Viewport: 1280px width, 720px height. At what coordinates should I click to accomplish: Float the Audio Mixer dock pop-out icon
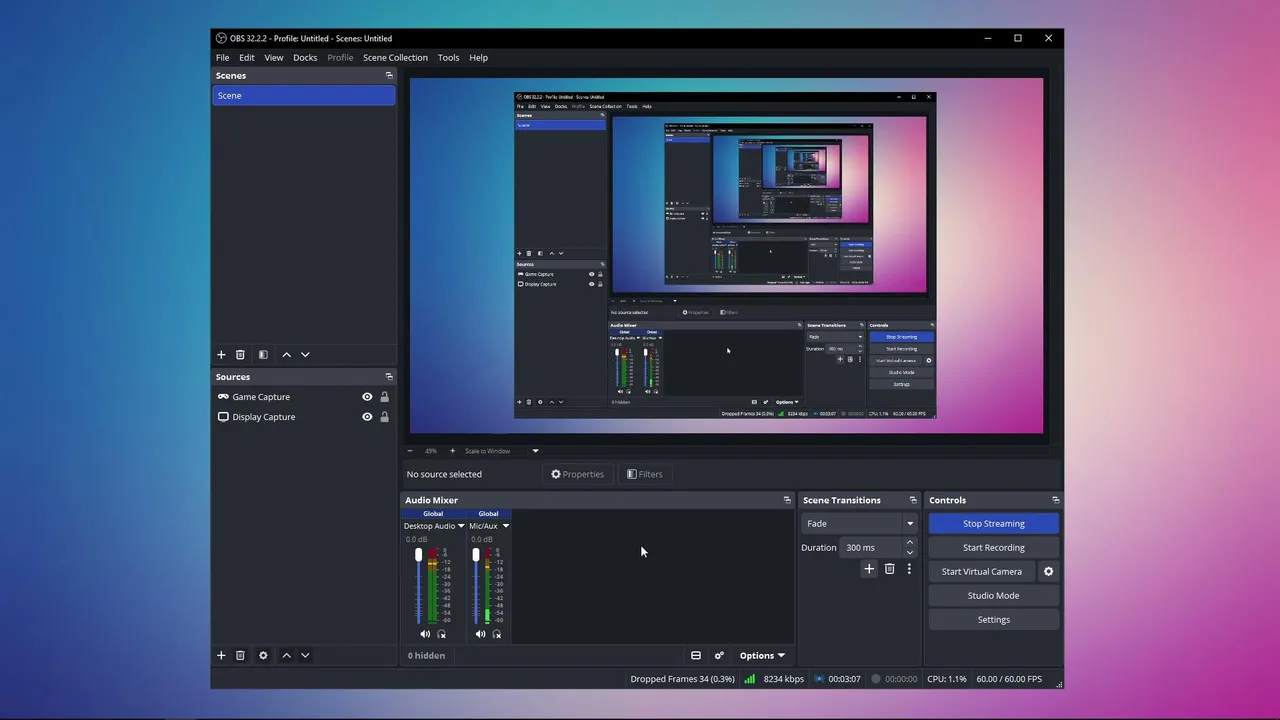[x=787, y=500]
